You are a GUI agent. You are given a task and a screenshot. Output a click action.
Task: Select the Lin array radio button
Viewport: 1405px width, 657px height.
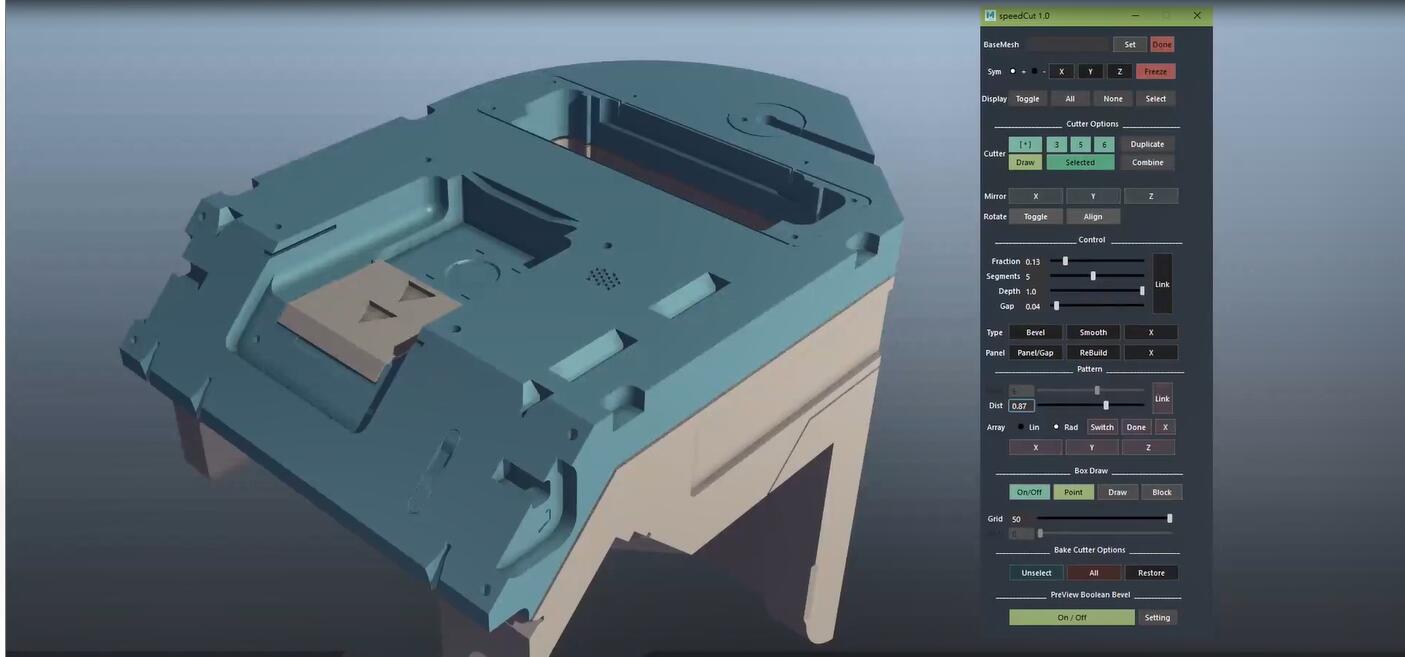point(1020,427)
